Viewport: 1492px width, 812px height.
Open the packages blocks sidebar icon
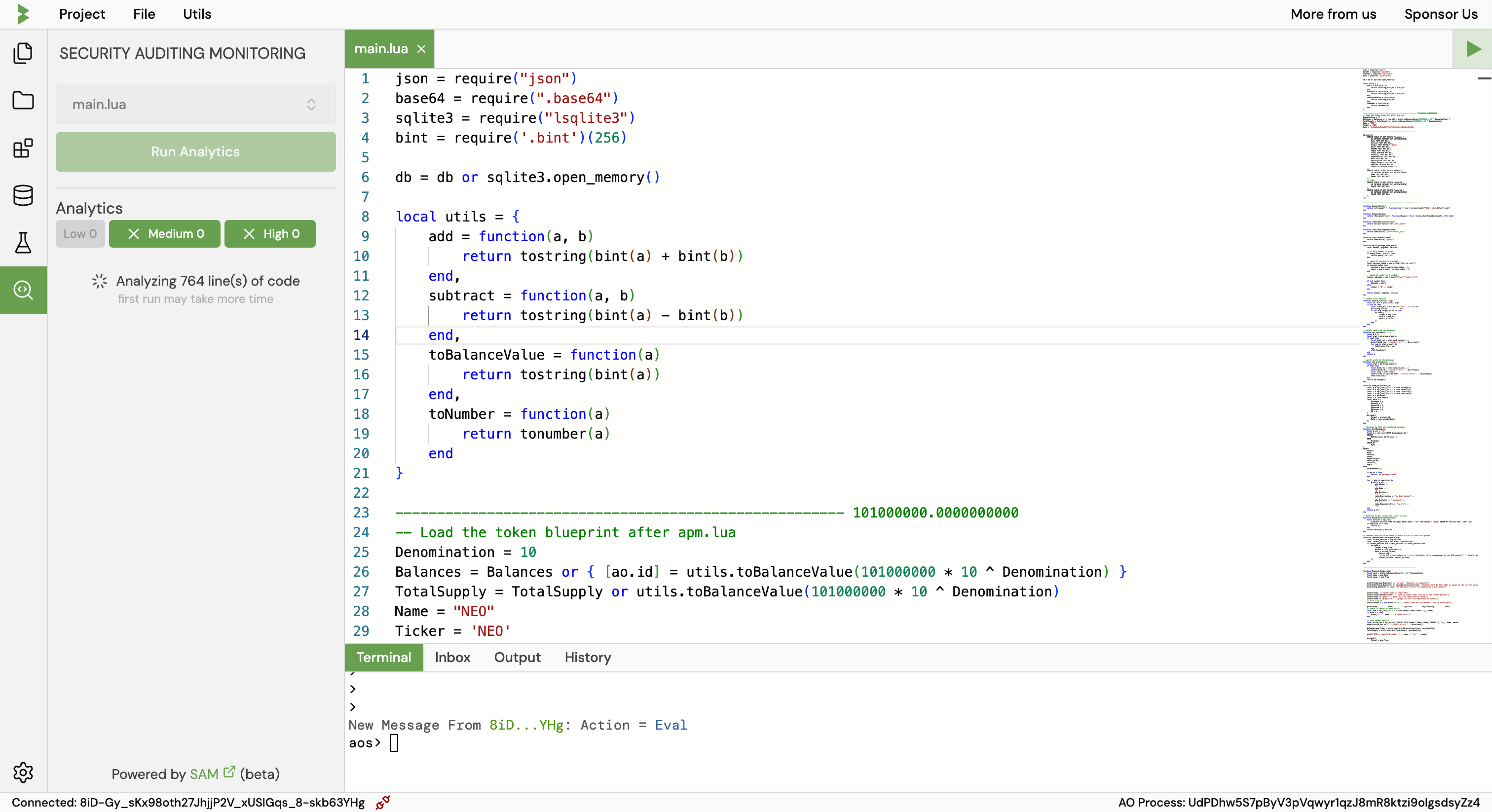coord(23,148)
